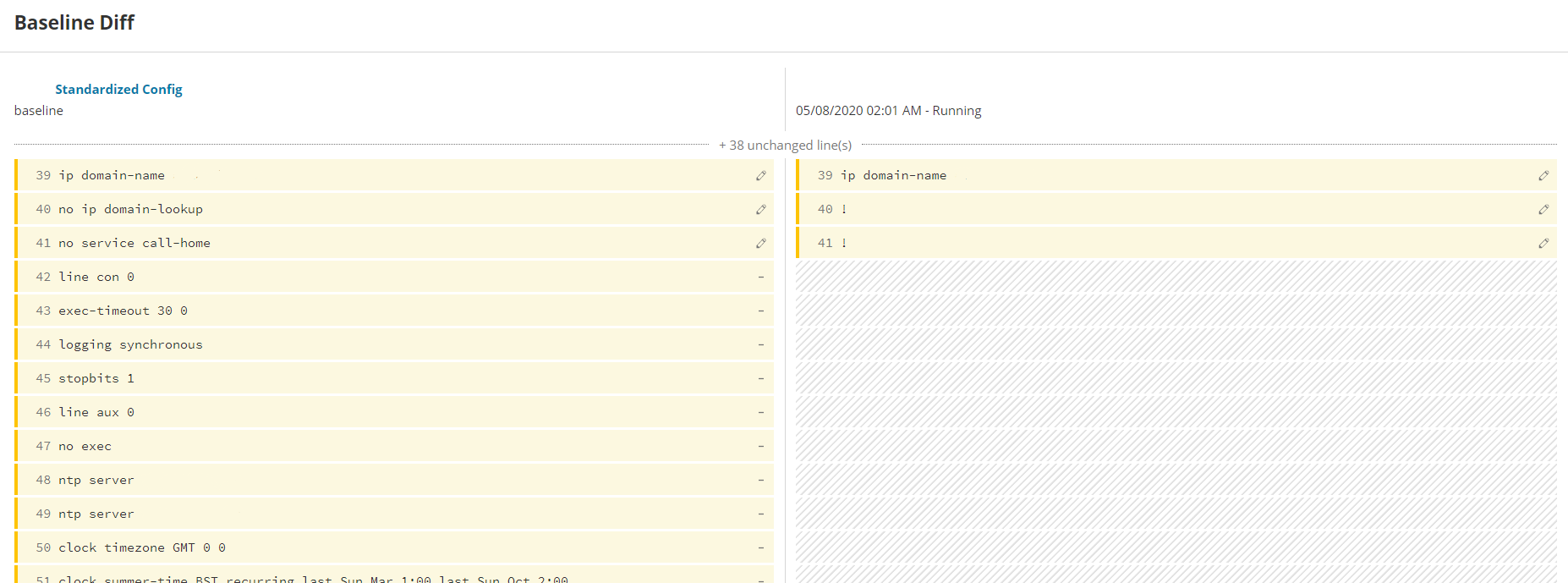
Task: Click minus icon on stopbits 1 row
Action: tap(761, 378)
